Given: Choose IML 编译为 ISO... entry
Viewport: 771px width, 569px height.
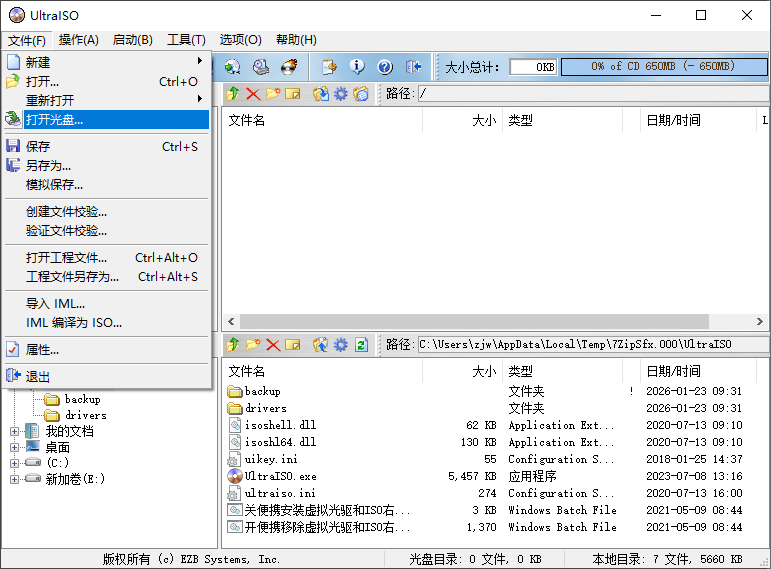Looking at the screenshot, I should pos(107,323).
